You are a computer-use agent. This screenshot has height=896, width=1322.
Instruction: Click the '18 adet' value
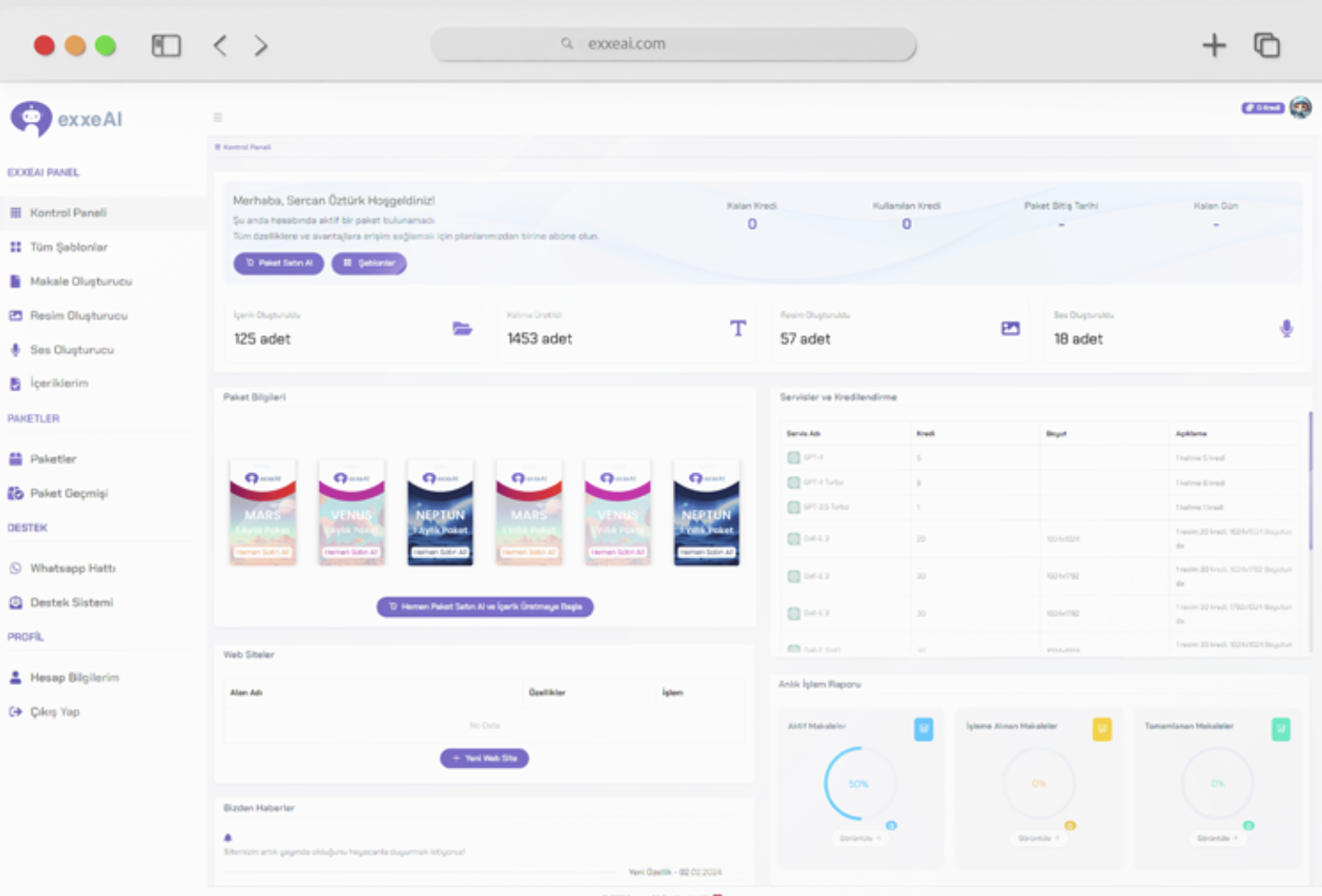pyautogui.click(x=1078, y=339)
